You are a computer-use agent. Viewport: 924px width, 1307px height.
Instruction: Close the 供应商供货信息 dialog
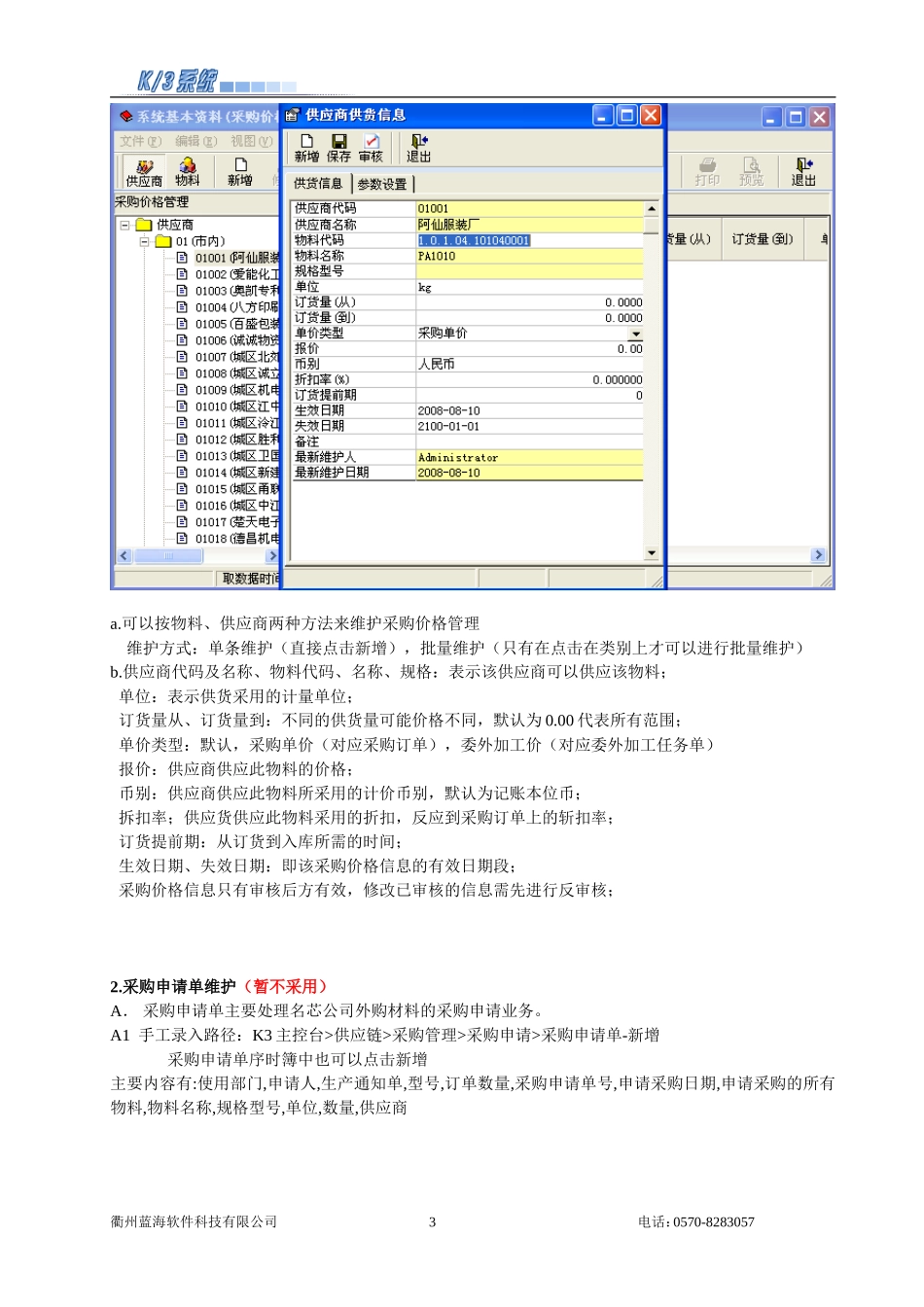[x=651, y=116]
